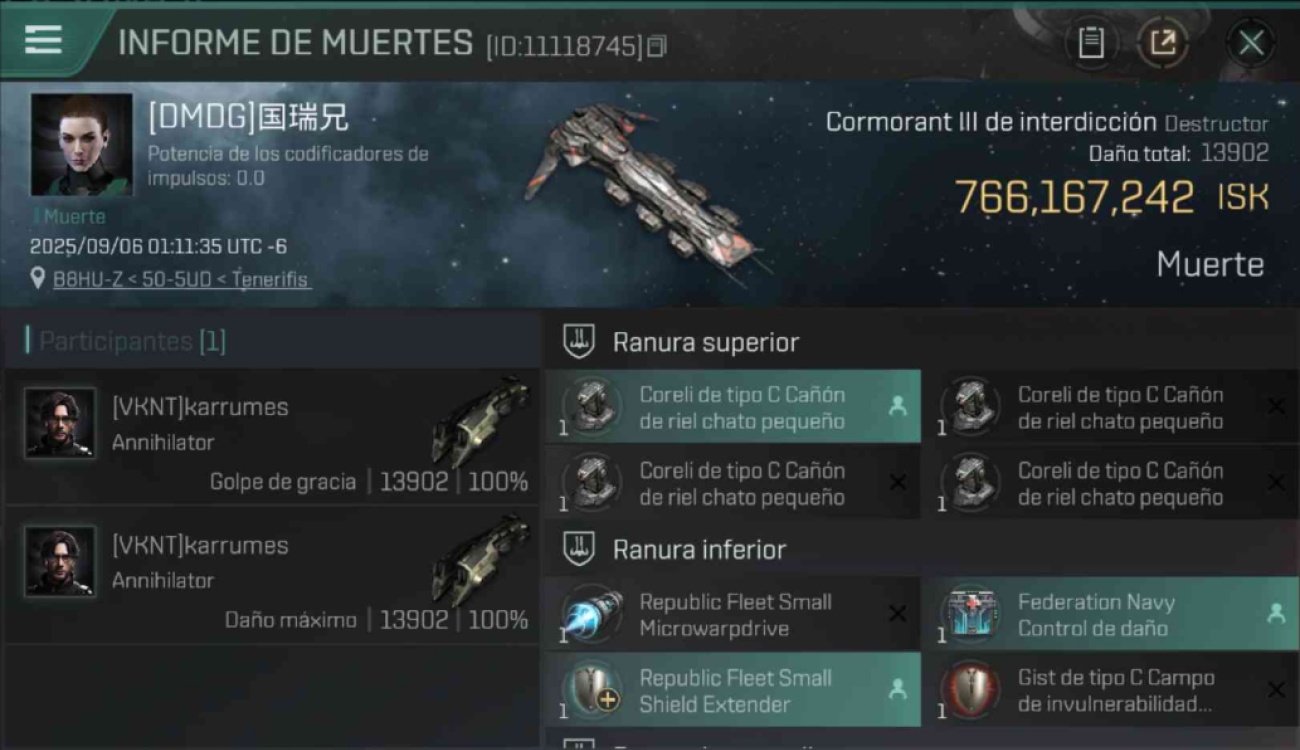This screenshot has height=750, width=1300.
Task: Open the hamburger menu icon
Action: (x=43, y=40)
